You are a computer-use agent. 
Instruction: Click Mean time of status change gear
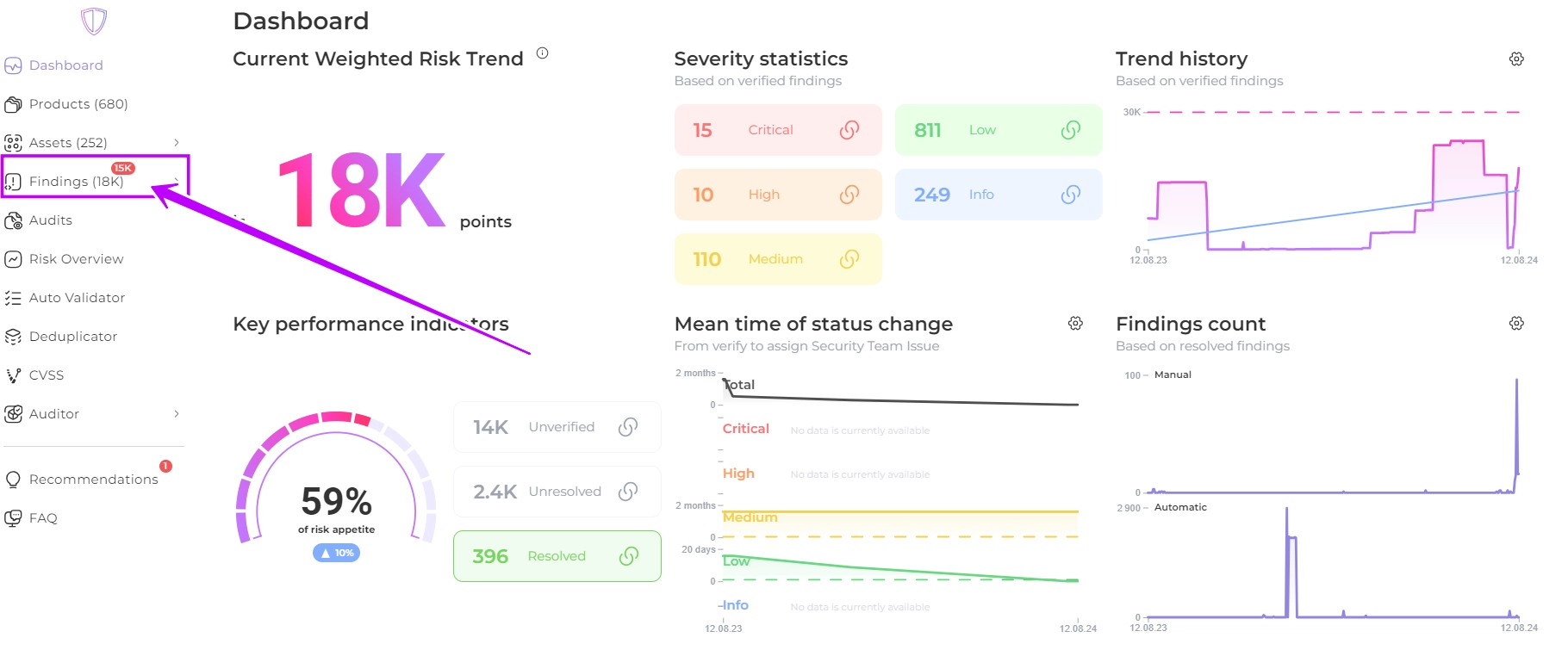pos(1075,324)
